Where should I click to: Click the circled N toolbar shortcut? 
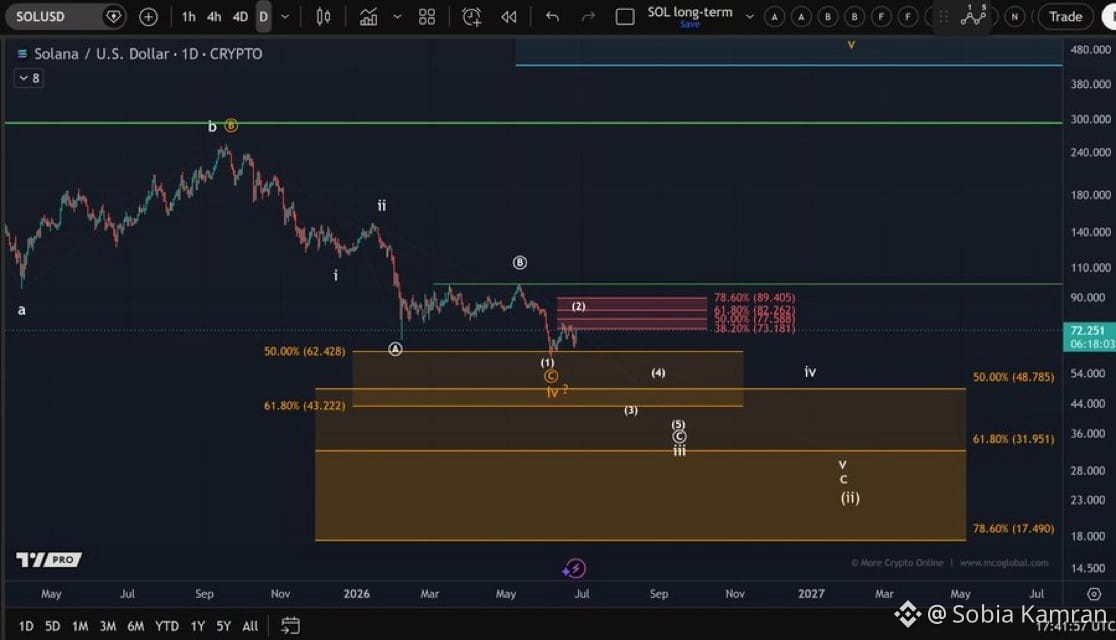point(1015,16)
